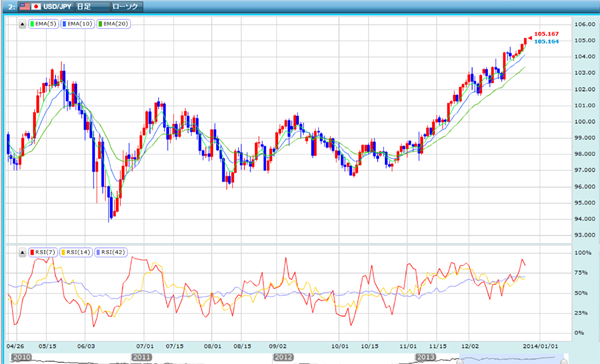The image size is (600, 364).
Task: Click the chart number label 2:
Action: 11,7
